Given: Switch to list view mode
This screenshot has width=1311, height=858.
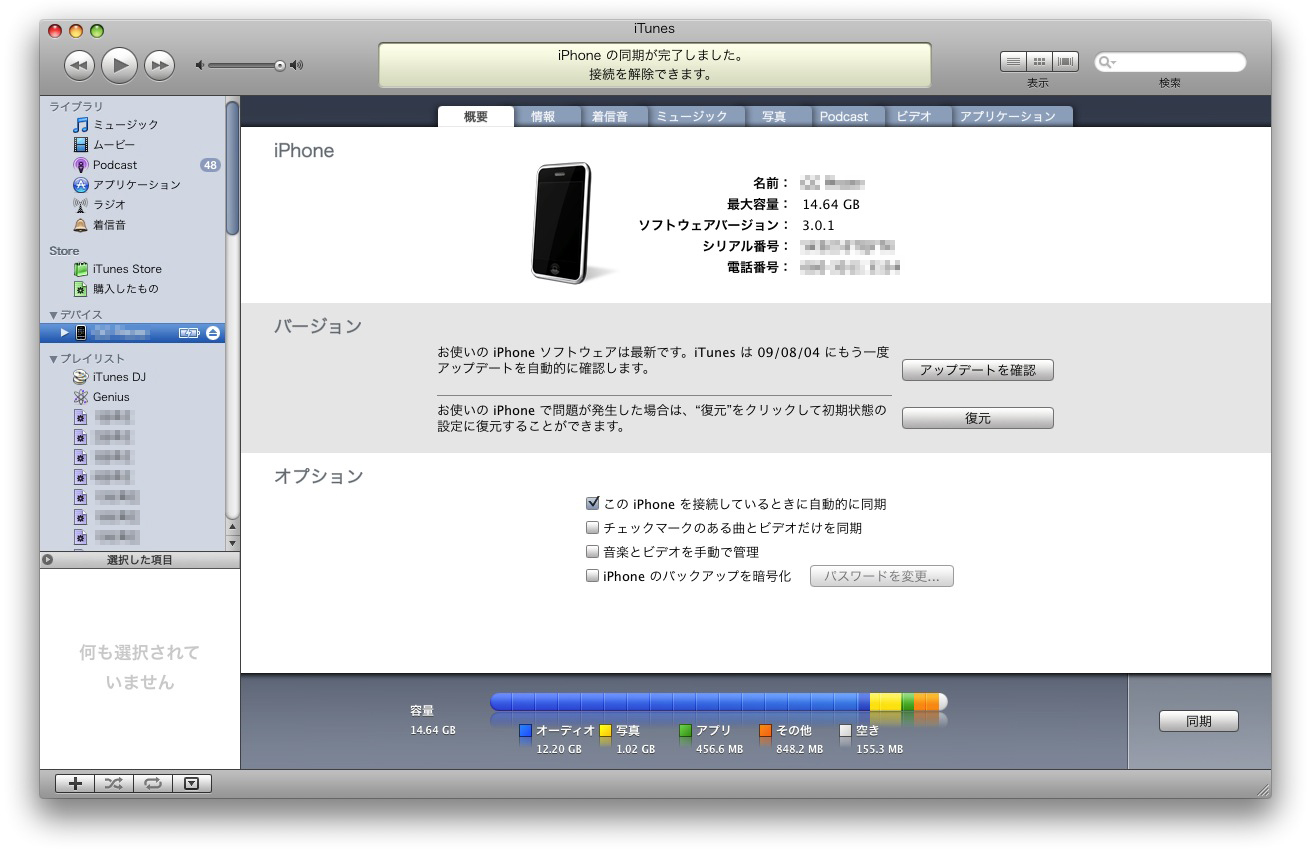Looking at the screenshot, I should [x=1013, y=62].
